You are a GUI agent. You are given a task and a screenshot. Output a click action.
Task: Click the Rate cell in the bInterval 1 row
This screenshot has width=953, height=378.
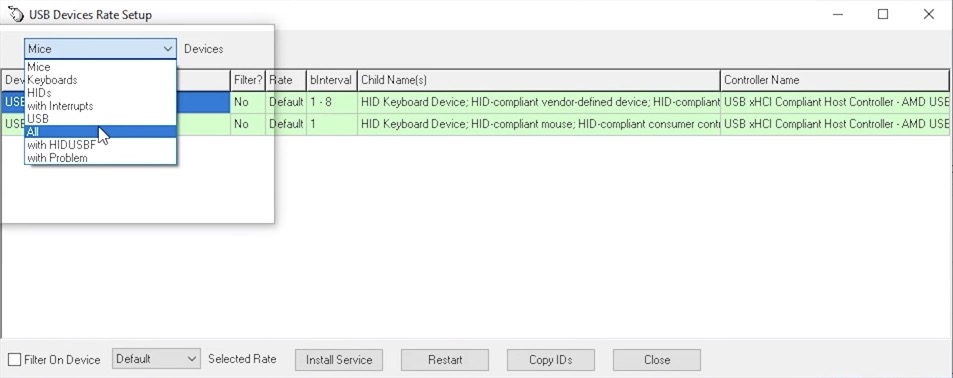click(286, 124)
